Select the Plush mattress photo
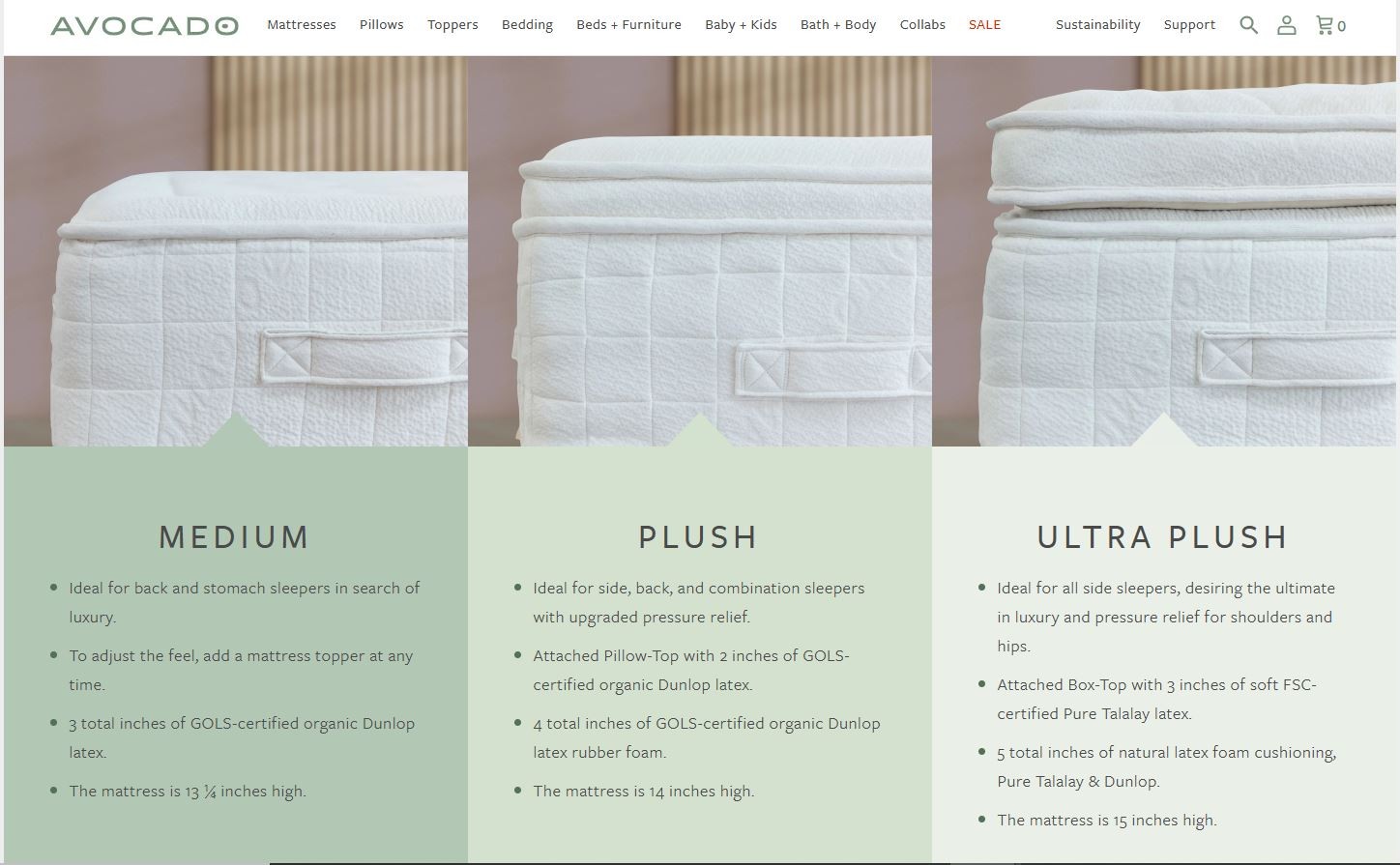The image size is (1400, 865). (700, 251)
